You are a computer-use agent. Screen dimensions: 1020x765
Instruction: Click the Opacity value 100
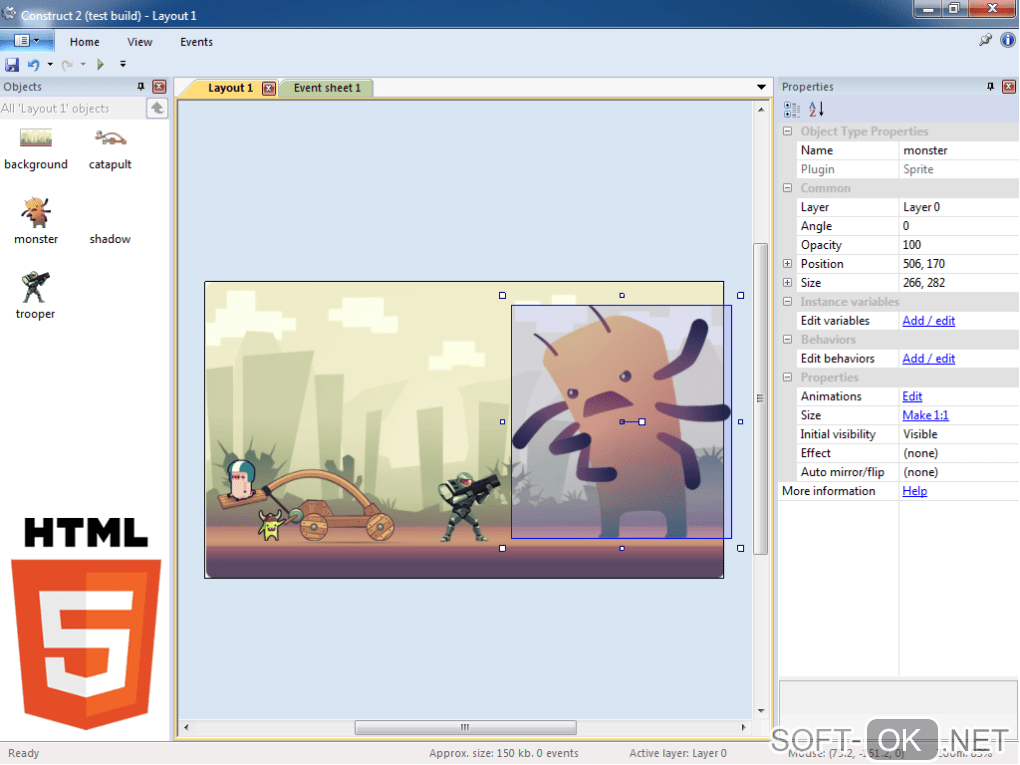[x=958, y=245]
